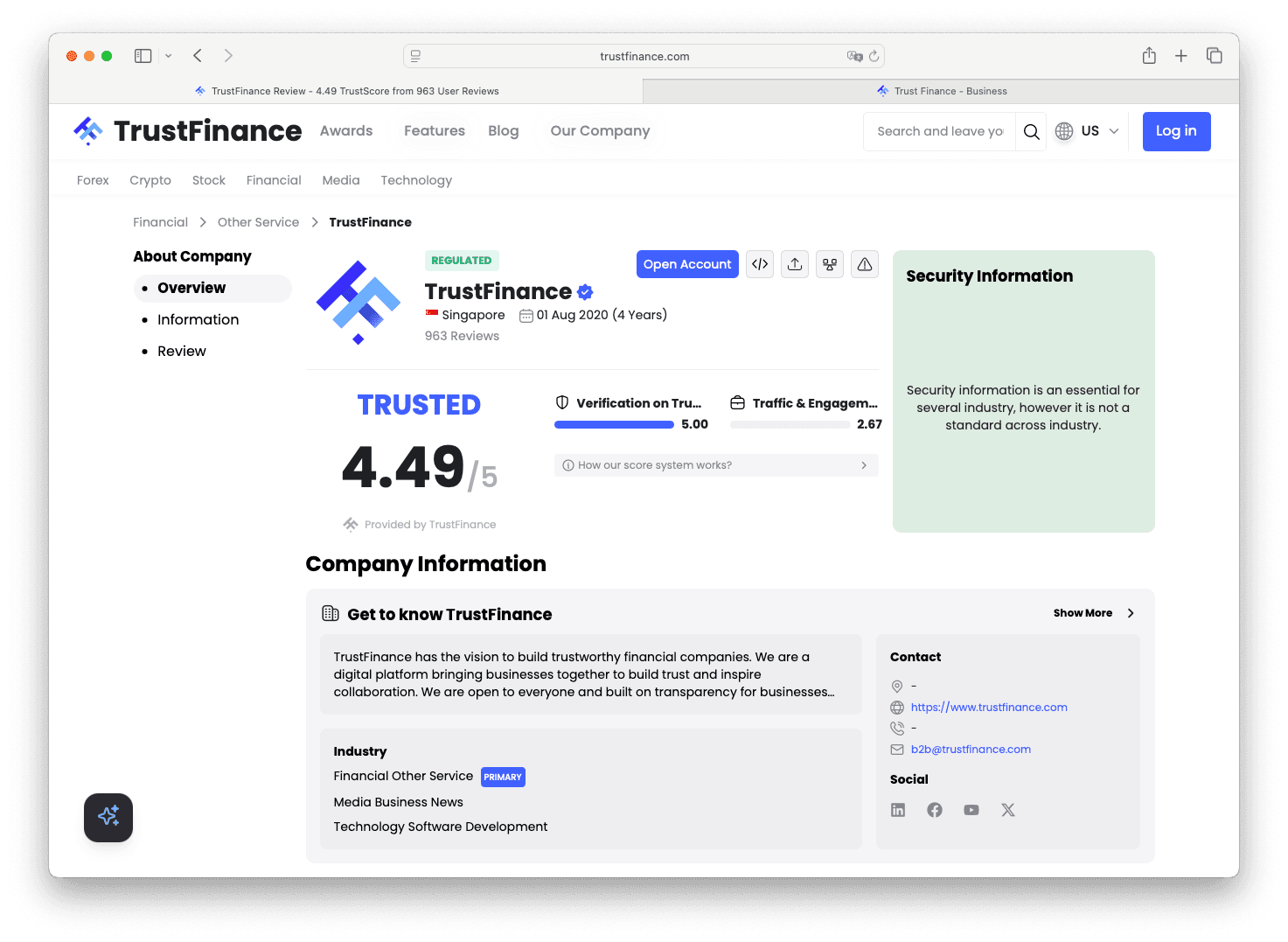Click the Verification score progress bar
This screenshot has height=942, width=1288.
[x=614, y=425]
